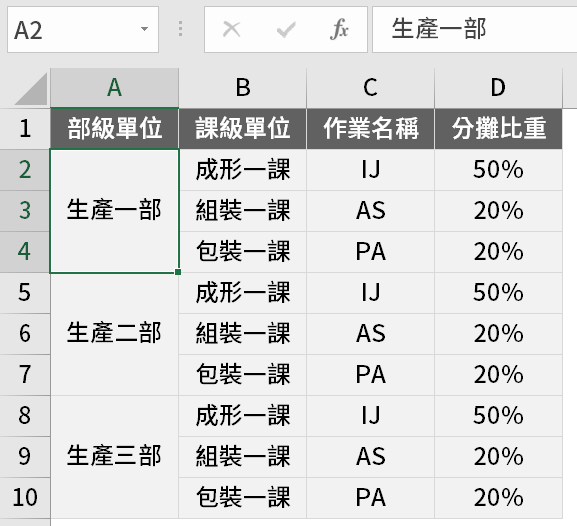Confirm entry with the checkmark icon

[286, 29]
